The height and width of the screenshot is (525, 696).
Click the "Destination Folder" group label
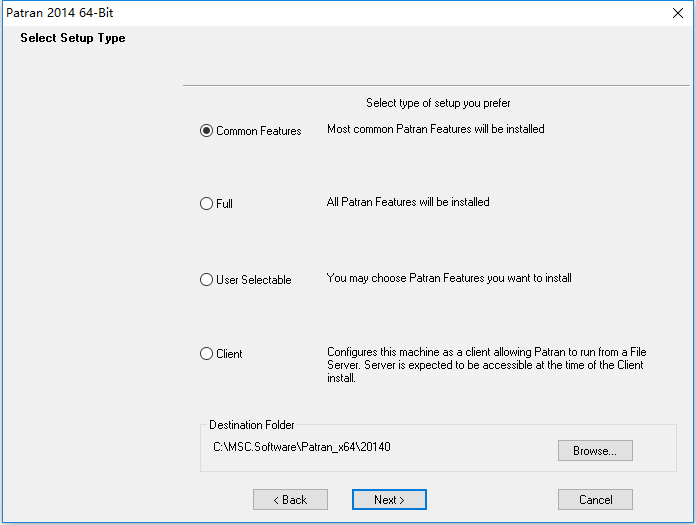coord(252,425)
